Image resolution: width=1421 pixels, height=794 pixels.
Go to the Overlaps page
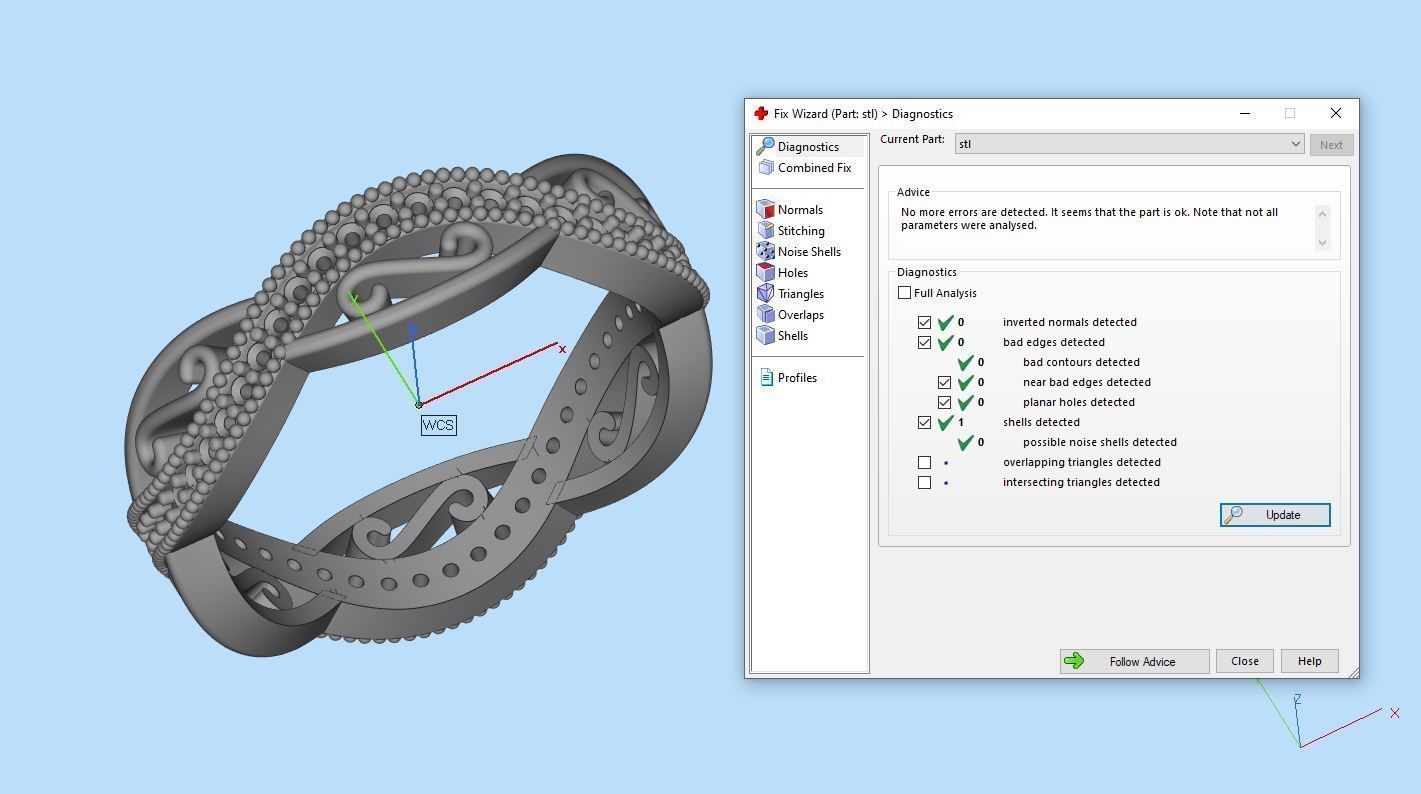click(801, 315)
